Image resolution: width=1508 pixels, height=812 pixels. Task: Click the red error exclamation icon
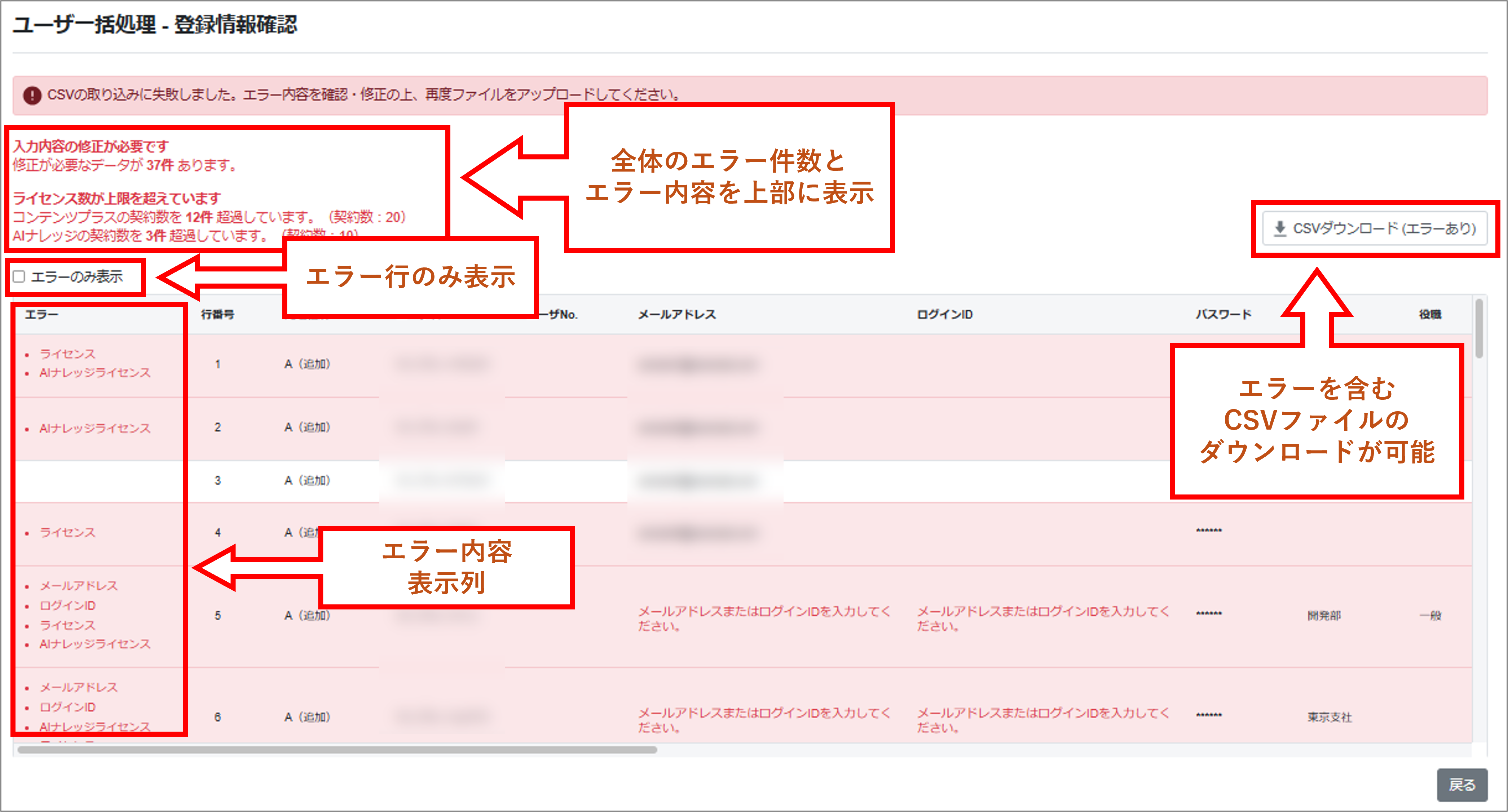point(32,95)
